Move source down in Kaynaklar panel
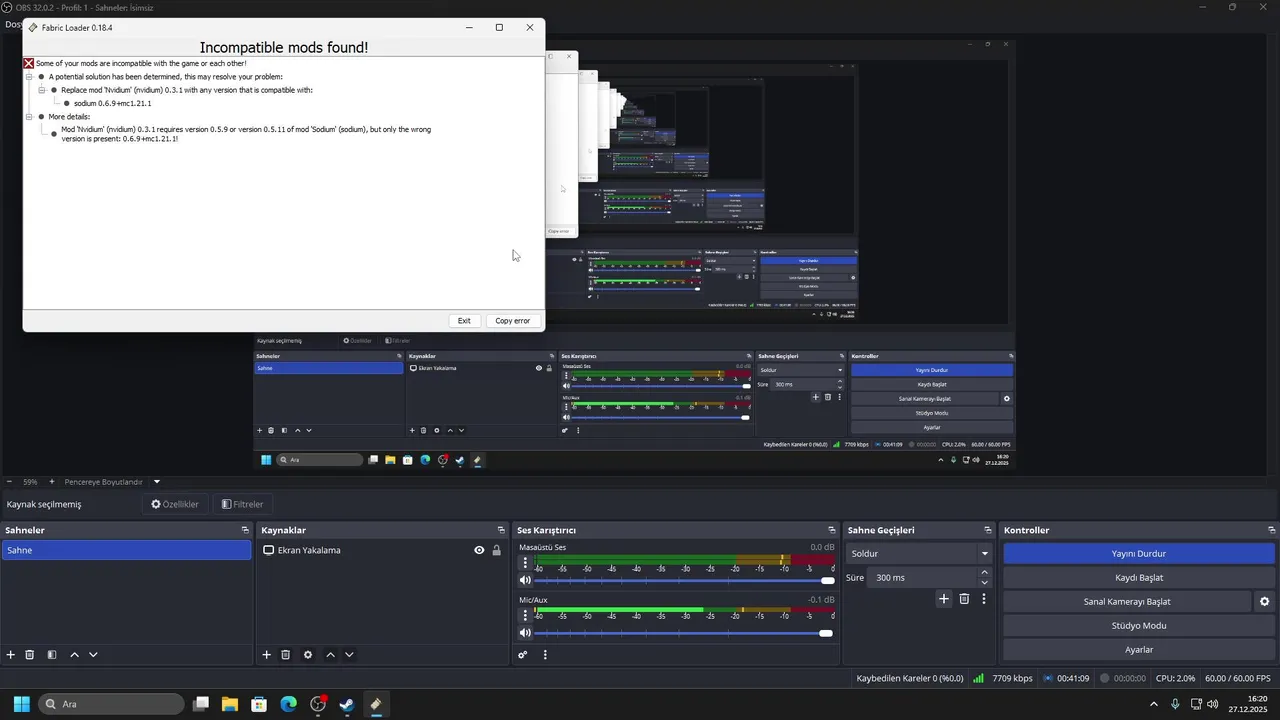Screen dimensions: 1280x720 tap(349, 655)
